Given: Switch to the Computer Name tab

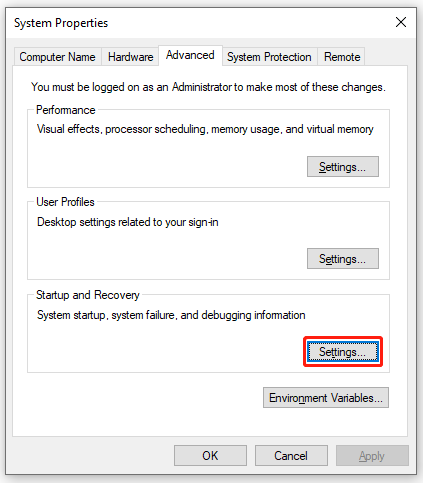Looking at the screenshot, I should (x=57, y=57).
